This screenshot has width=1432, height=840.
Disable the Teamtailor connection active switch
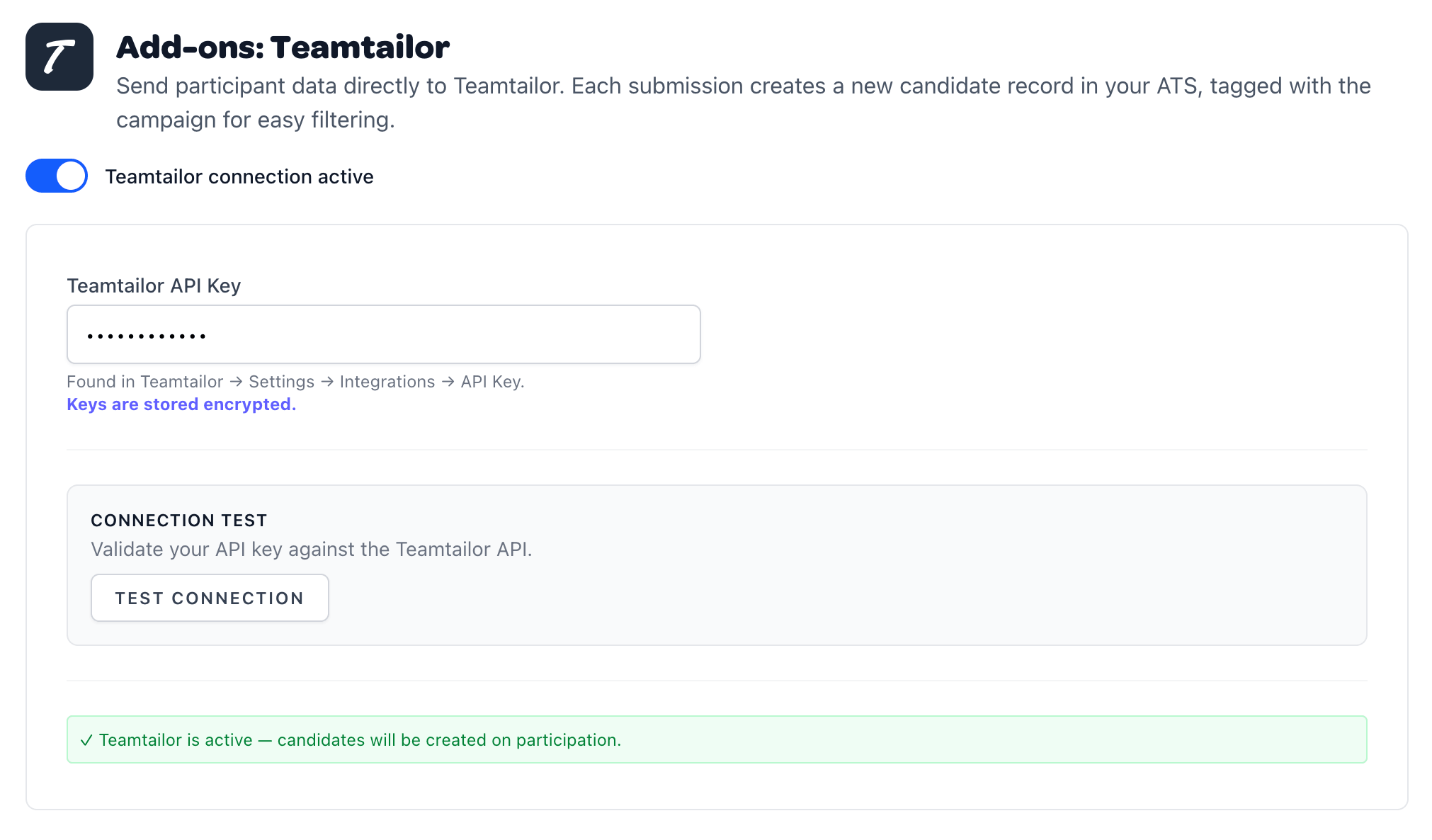57,176
